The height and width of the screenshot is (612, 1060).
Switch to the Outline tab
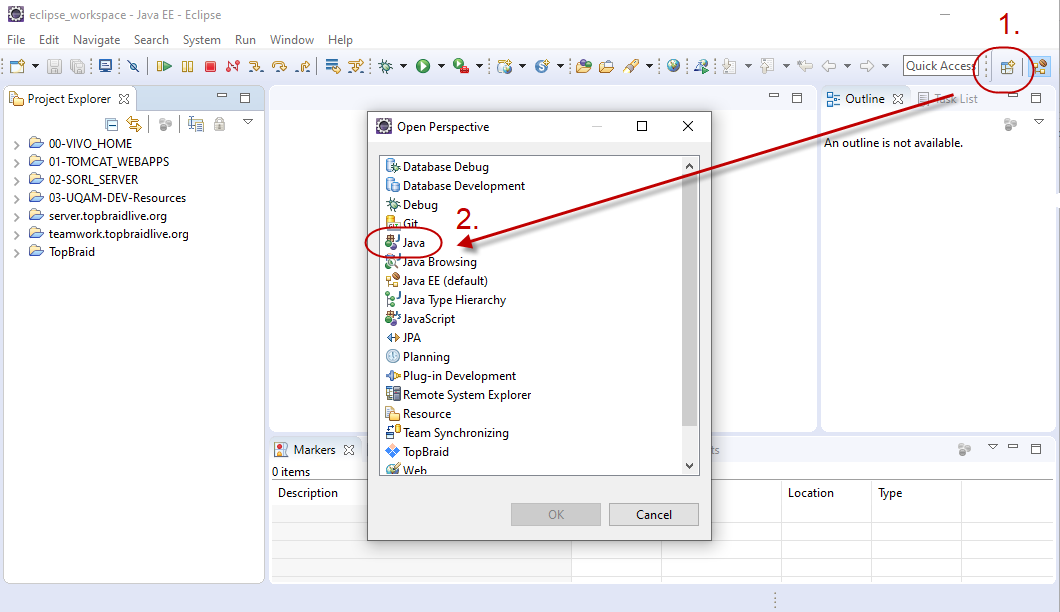tap(865, 99)
